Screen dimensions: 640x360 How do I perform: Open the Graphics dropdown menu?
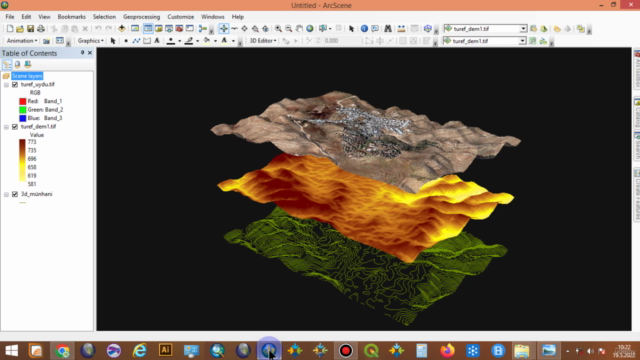pos(91,41)
